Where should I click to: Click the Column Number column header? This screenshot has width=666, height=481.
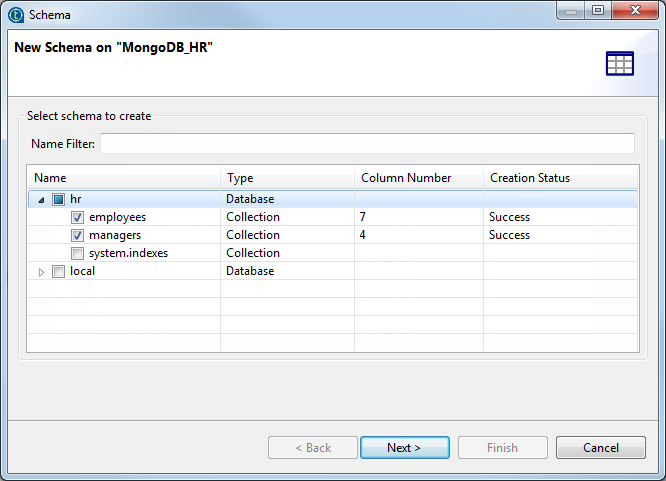(x=418, y=178)
